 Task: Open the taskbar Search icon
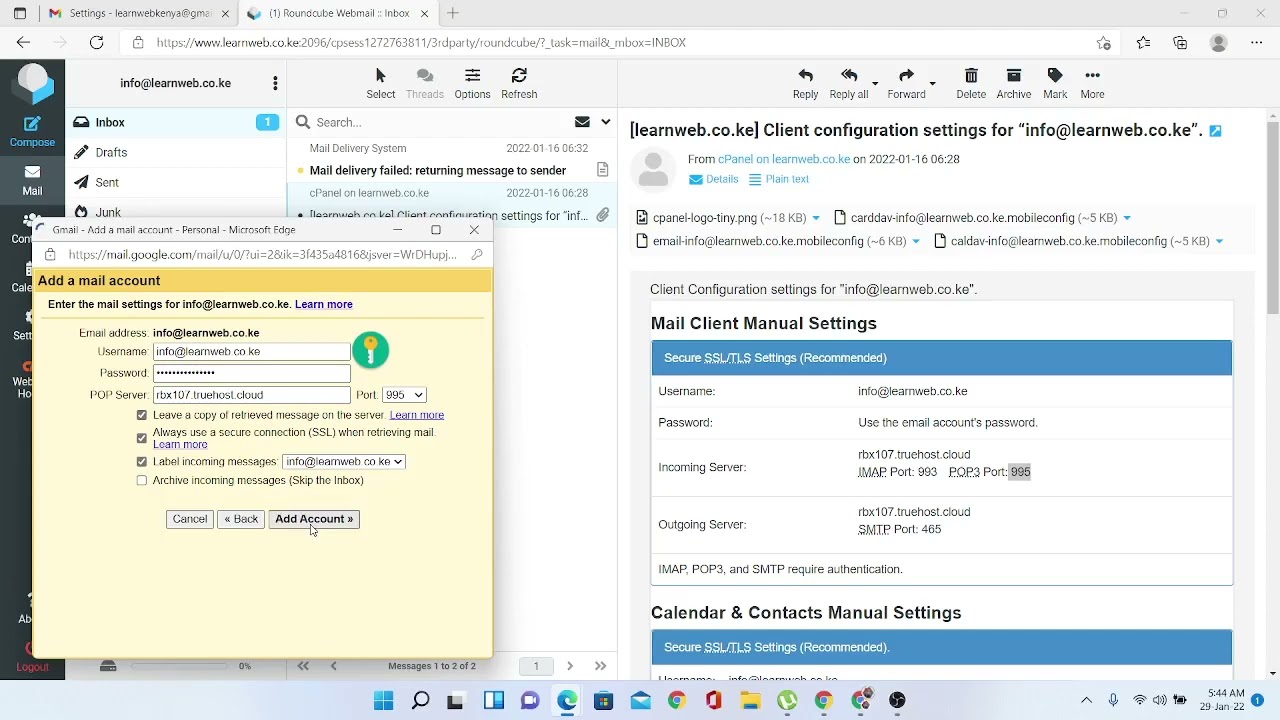click(x=420, y=700)
